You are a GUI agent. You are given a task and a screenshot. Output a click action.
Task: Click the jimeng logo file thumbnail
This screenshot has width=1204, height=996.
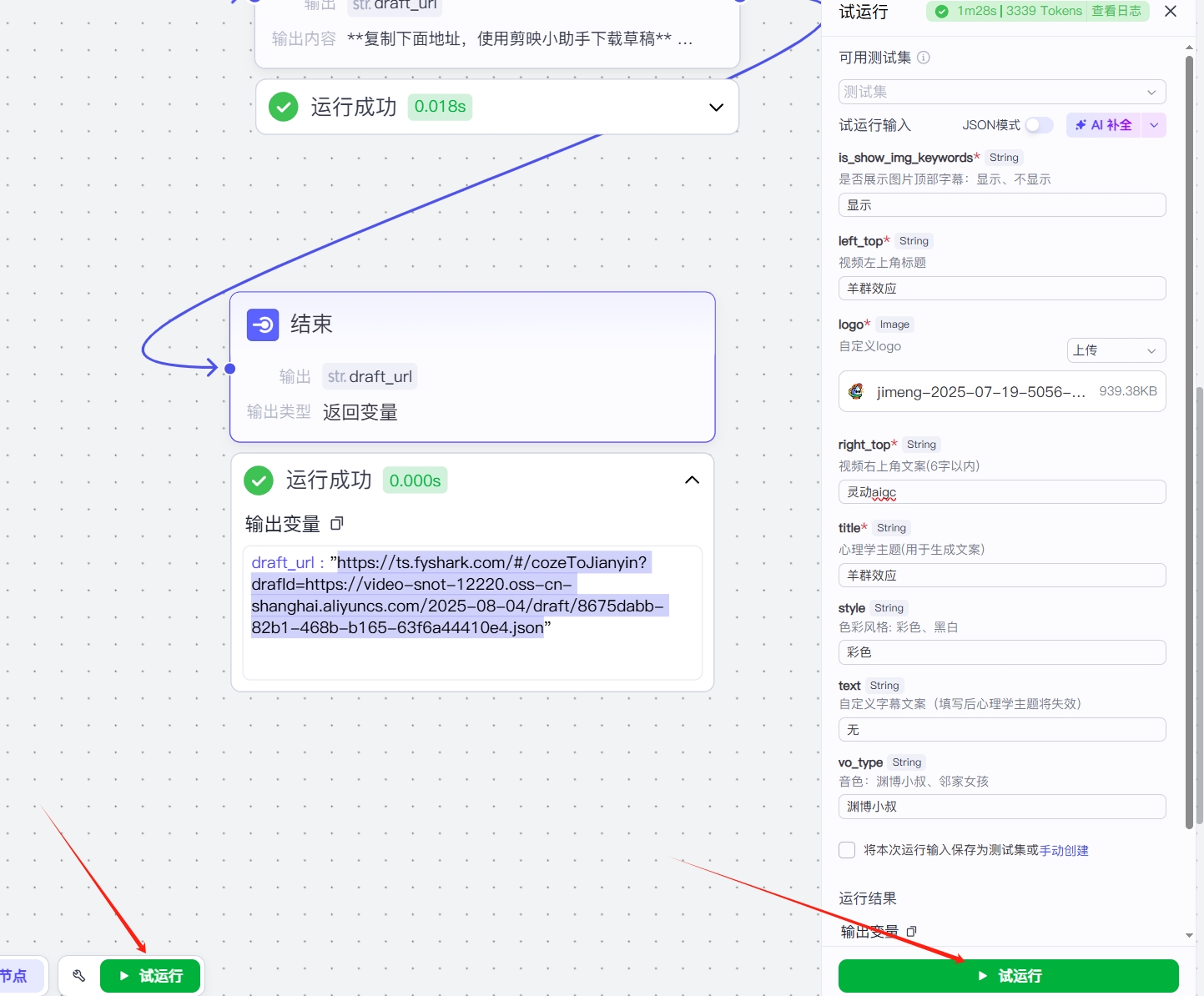click(x=856, y=391)
